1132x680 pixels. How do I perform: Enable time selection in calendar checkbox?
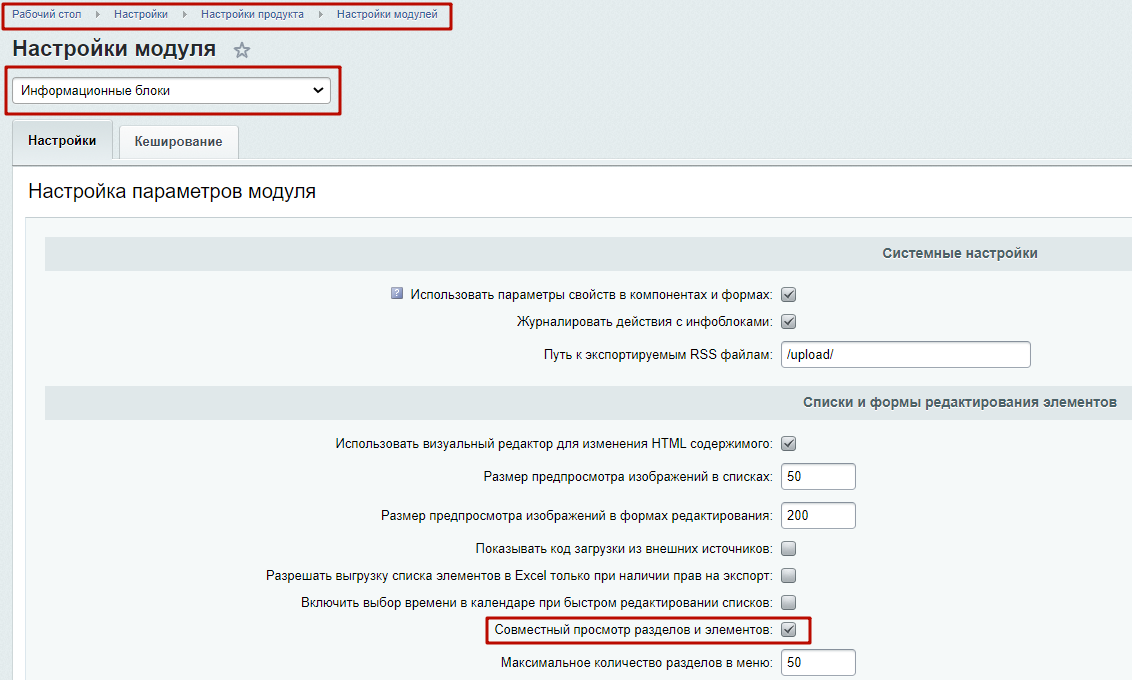788,603
